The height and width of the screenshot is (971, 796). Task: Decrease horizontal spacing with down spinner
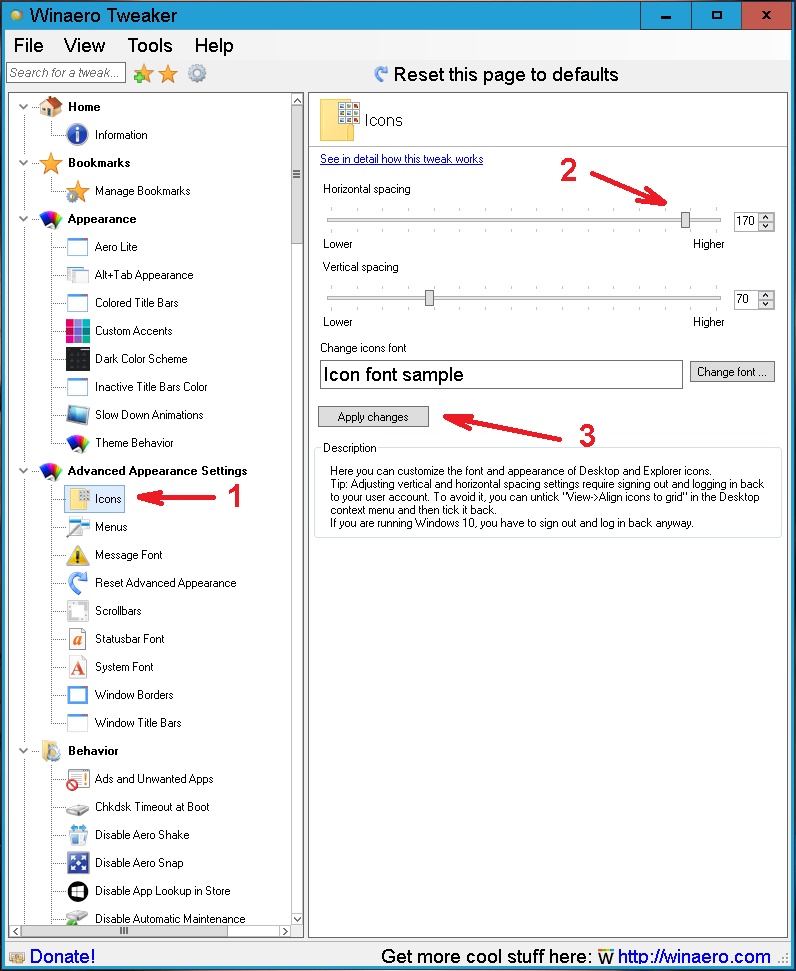click(766, 225)
